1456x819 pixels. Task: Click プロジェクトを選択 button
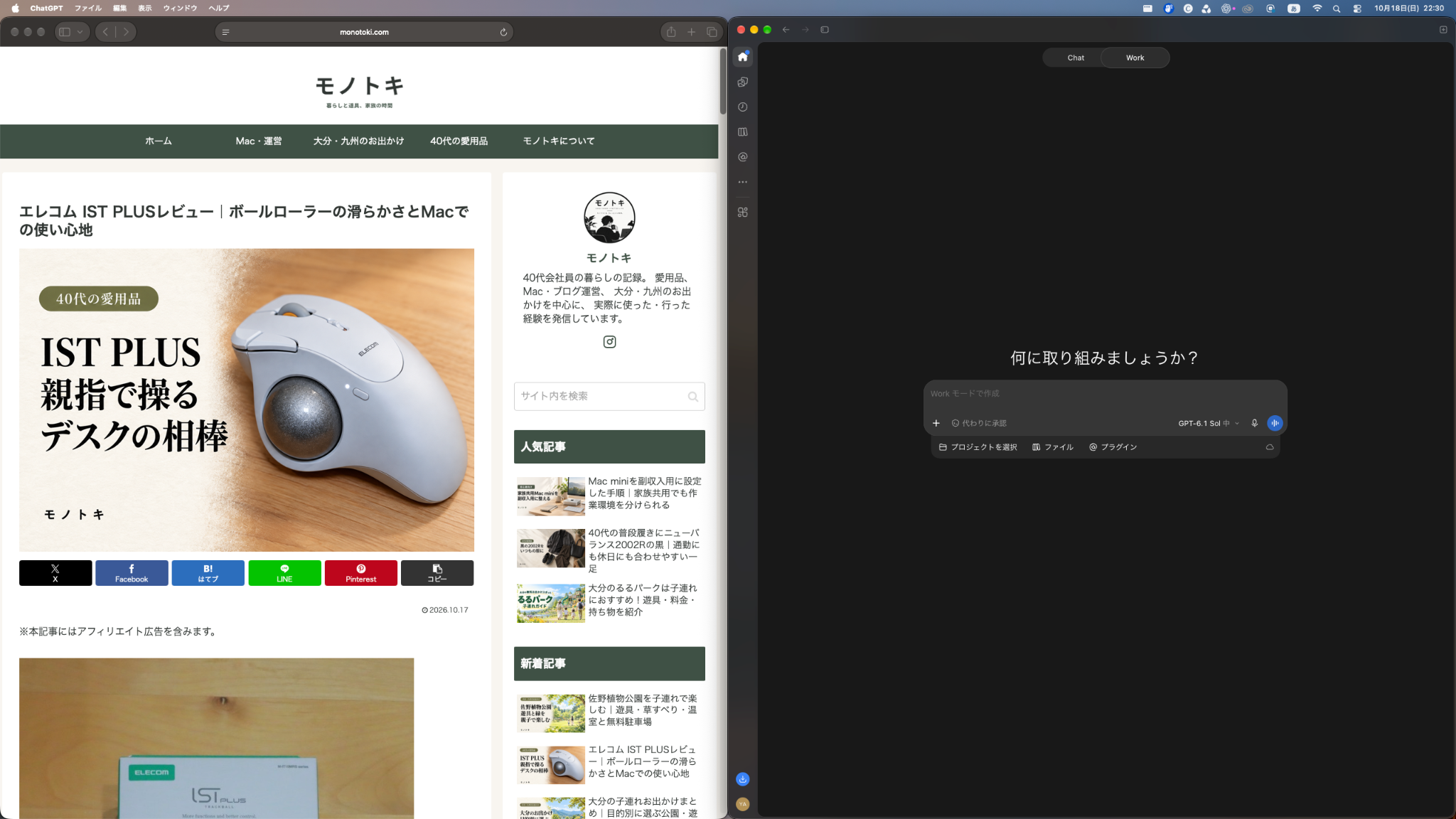[978, 447]
